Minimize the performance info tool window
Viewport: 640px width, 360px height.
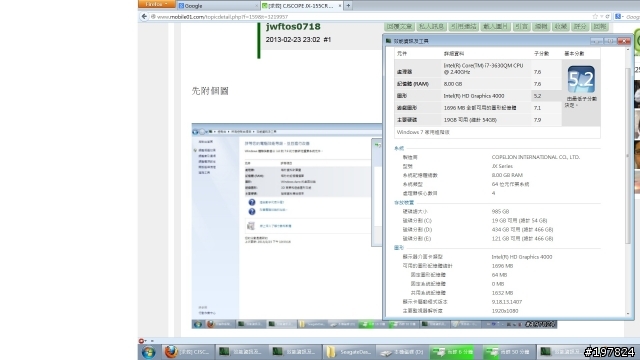596,41
